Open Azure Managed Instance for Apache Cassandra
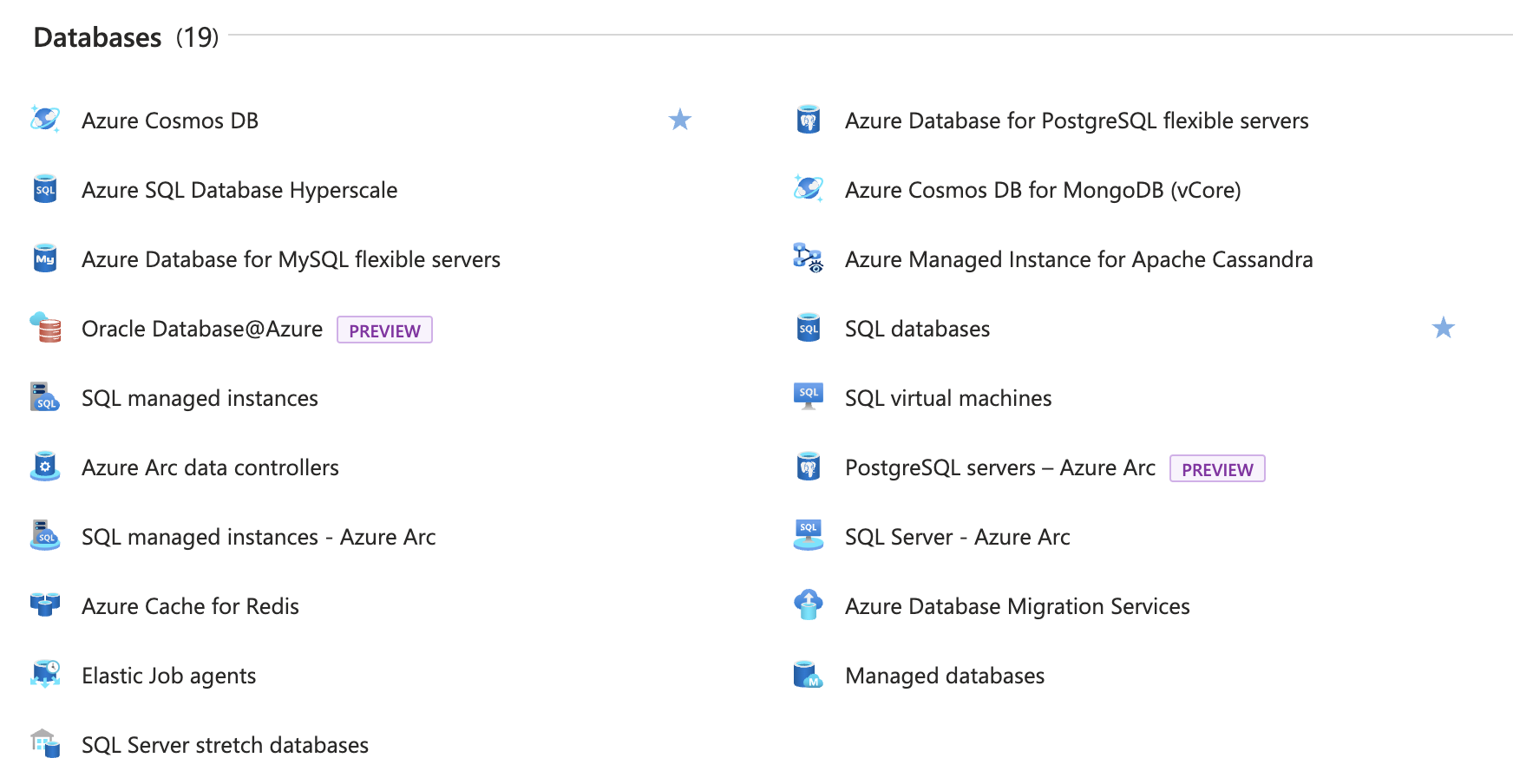This screenshot has width=1513, height=784. coord(1078,259)
